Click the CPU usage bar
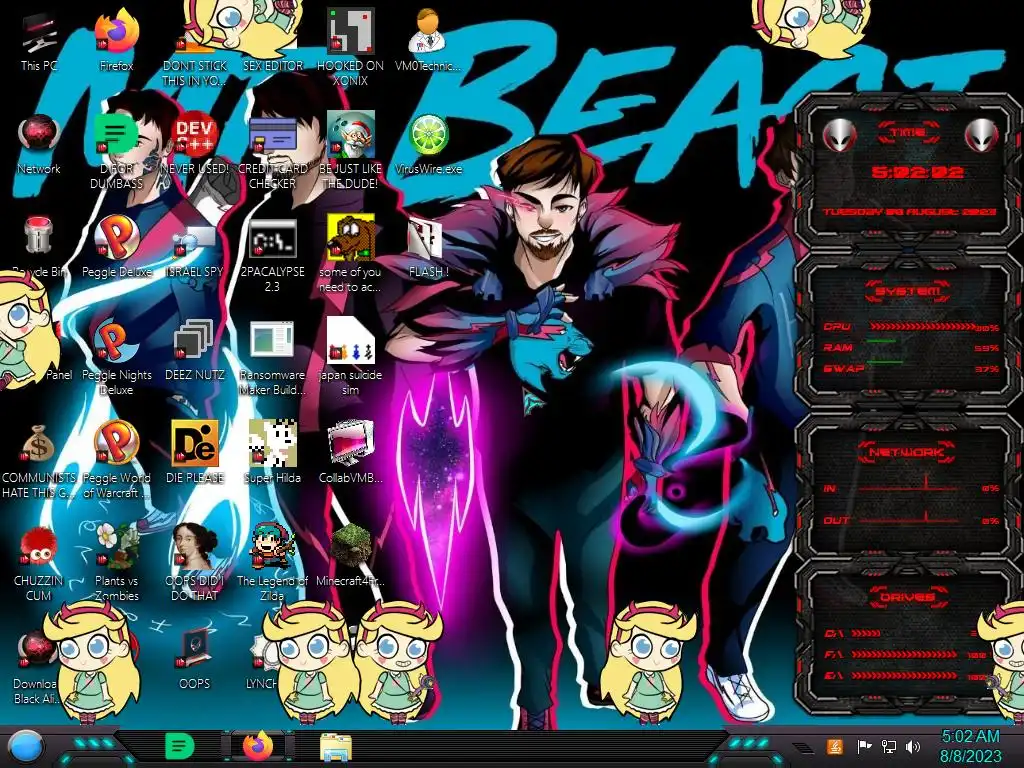 point(923,327)
